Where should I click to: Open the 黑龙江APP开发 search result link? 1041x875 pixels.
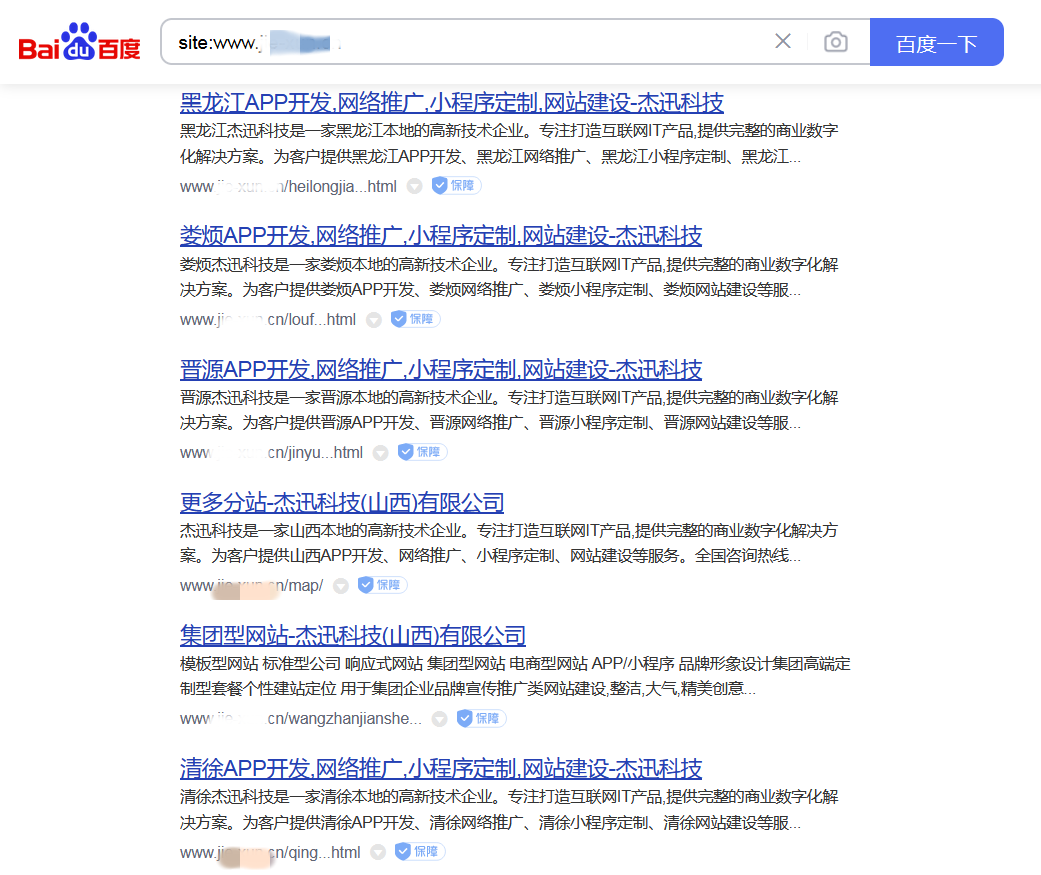pyautogui.click(x=451, y=103)
